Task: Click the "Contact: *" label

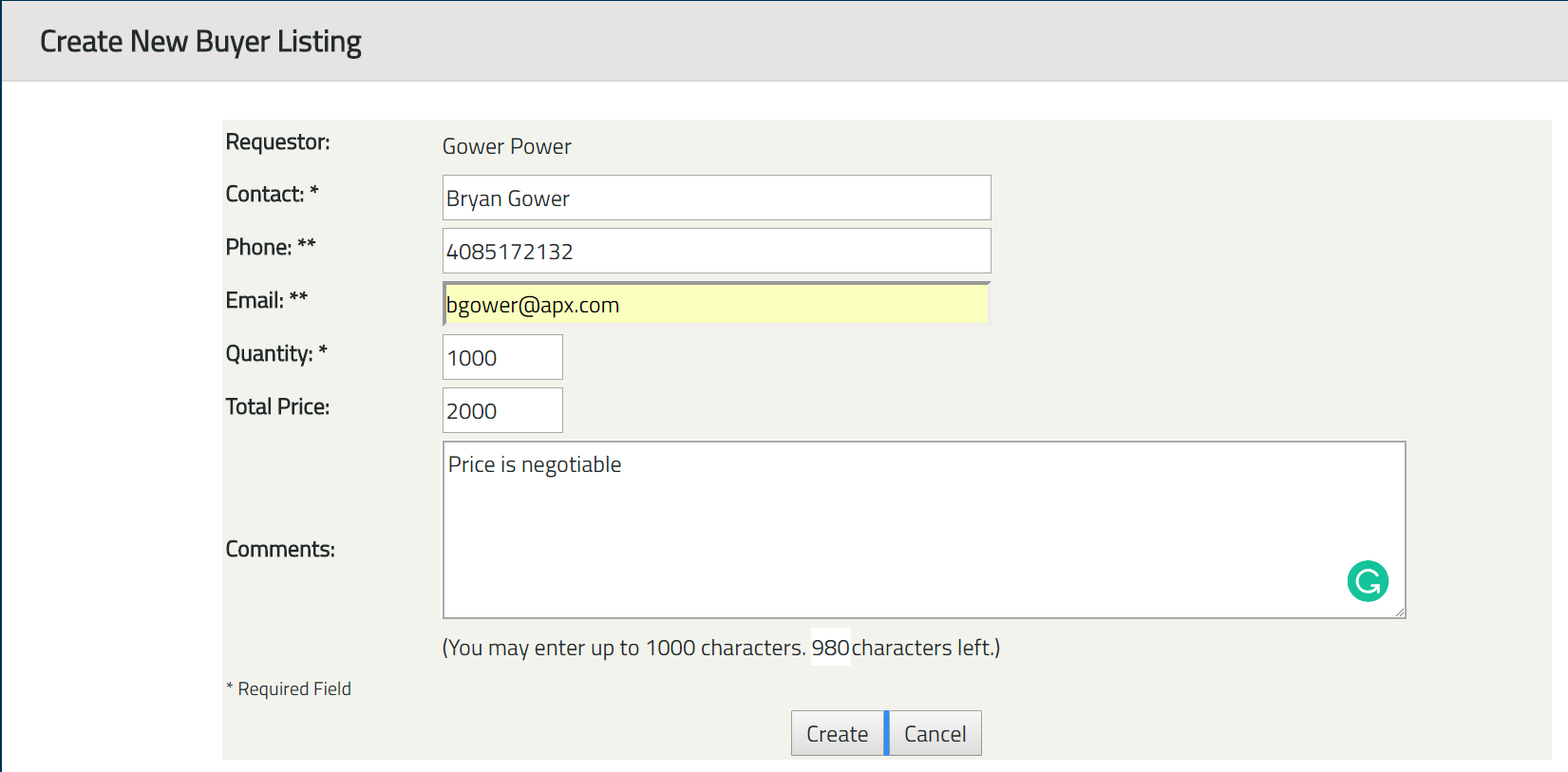Action: coord(272,194)
